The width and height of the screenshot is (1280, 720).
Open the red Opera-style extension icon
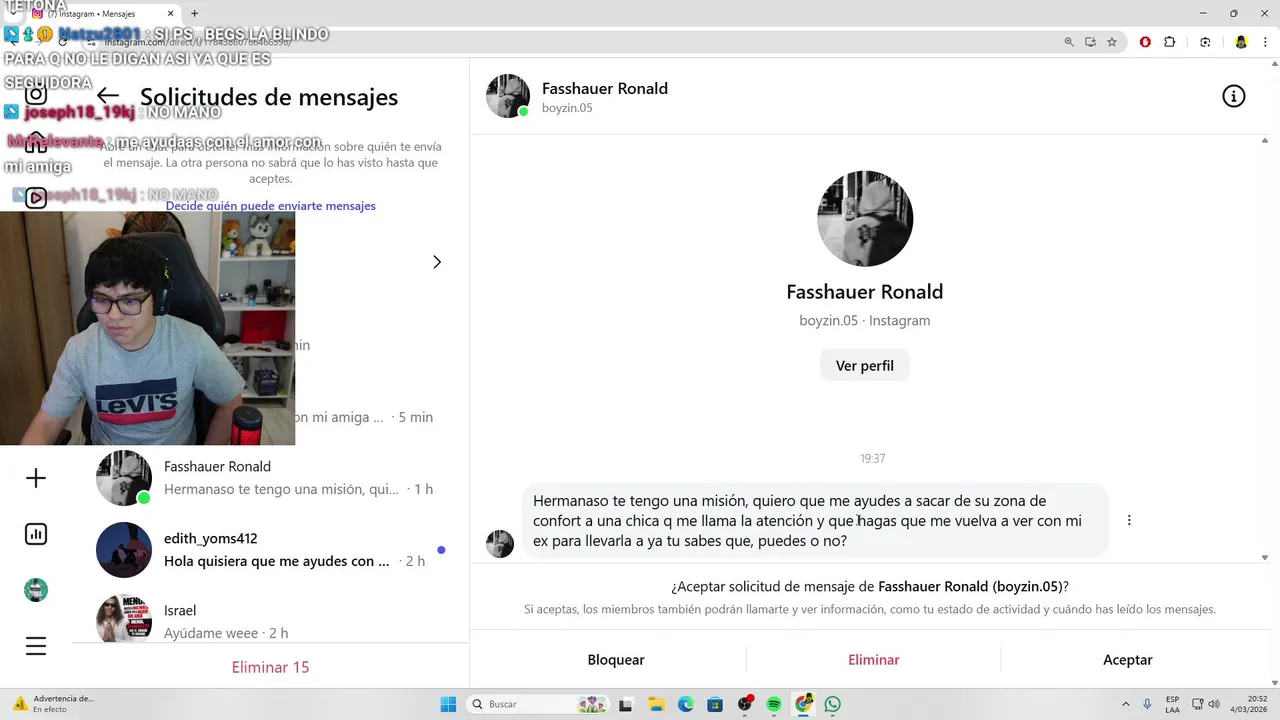1145,42
